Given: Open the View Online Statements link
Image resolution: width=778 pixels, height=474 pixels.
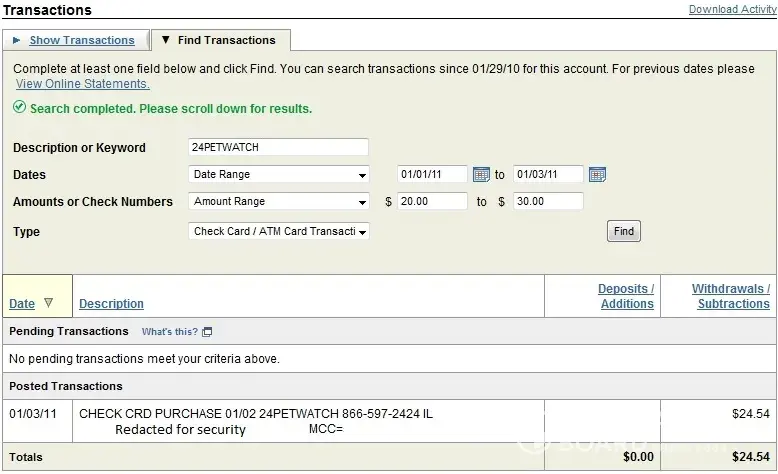Looking at the screenshot, I should 82,84.
